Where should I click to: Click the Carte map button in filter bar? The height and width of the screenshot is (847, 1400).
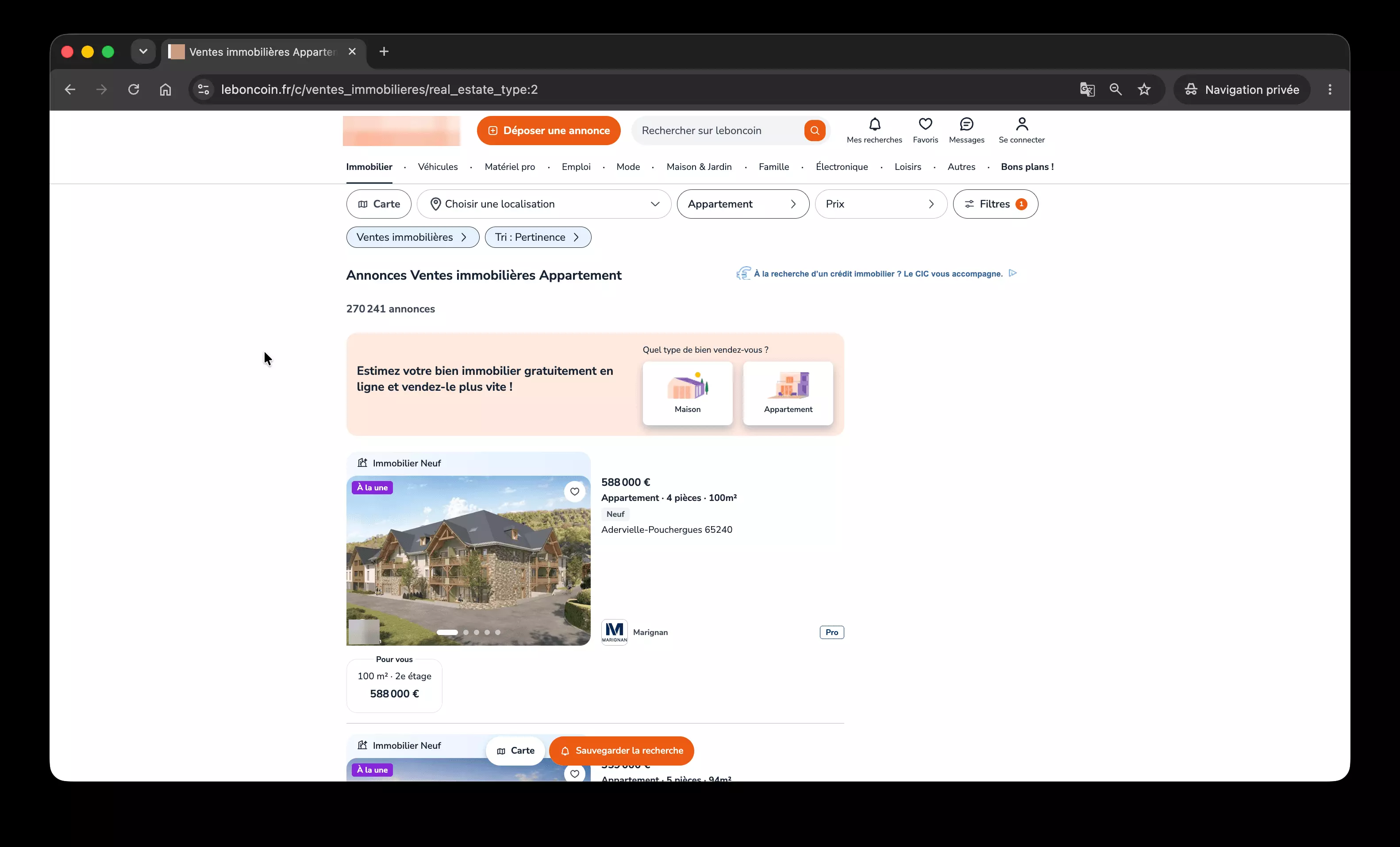(378, 204)
